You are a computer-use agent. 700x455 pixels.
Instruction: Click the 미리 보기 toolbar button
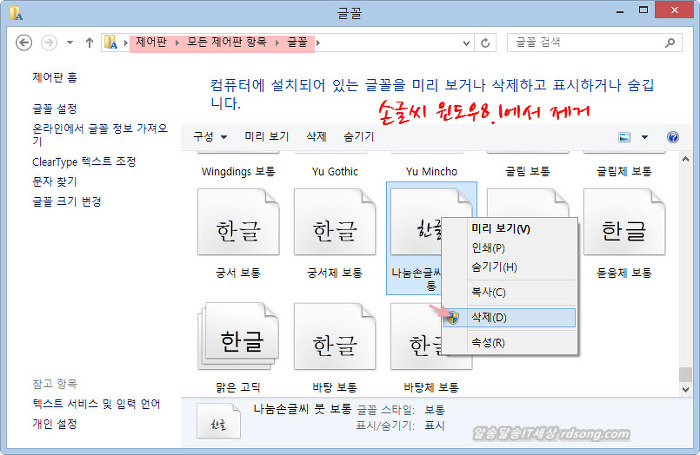[266, 136]
